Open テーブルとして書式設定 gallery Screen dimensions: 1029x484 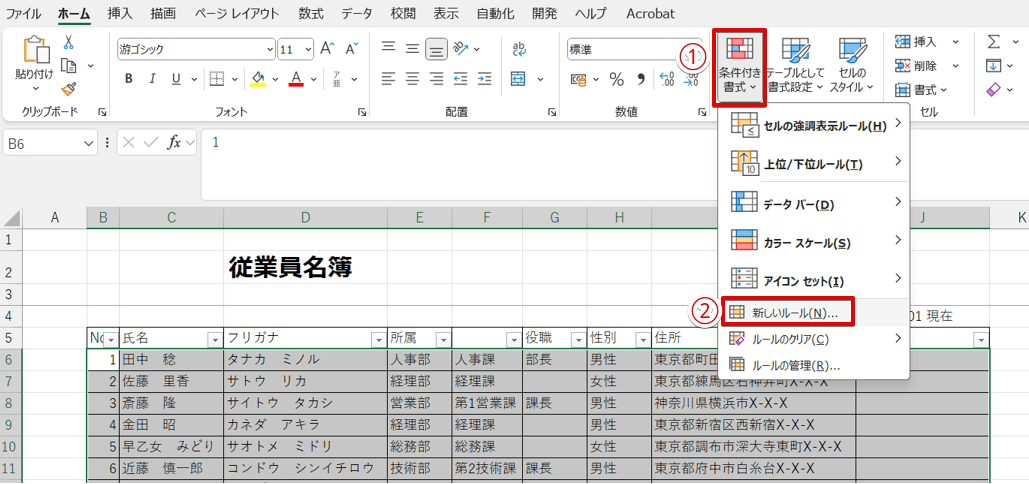(x=795, y=66)
